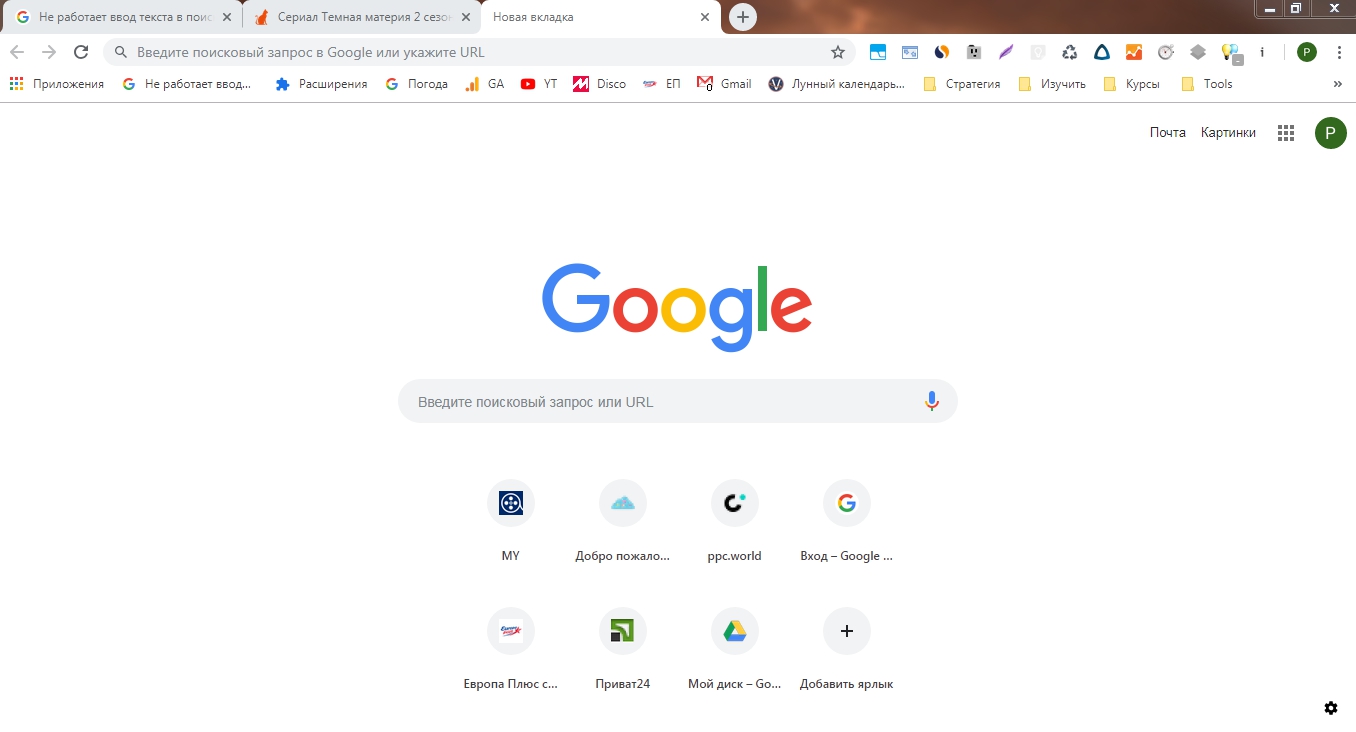Open the YT YouTube bookmark
The width and height of the screenshot is (1356, 732).
pyautogui.click(x=540, y=84)
